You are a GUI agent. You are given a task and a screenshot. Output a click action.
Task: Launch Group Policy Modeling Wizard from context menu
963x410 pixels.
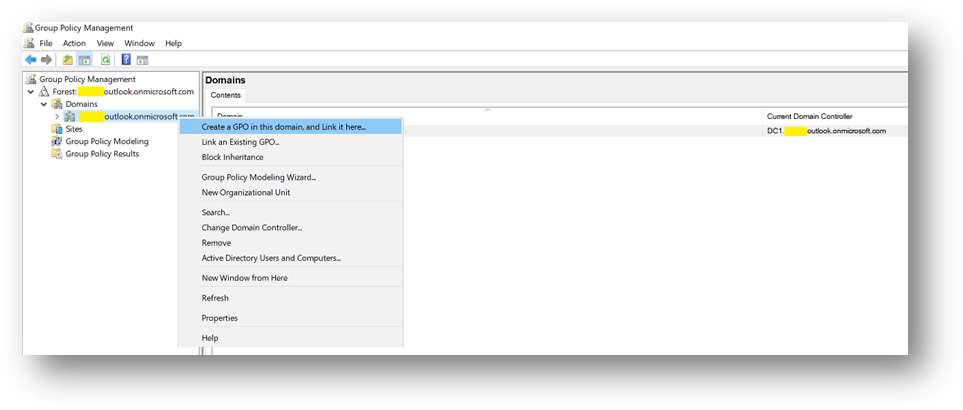coord(290,177)
